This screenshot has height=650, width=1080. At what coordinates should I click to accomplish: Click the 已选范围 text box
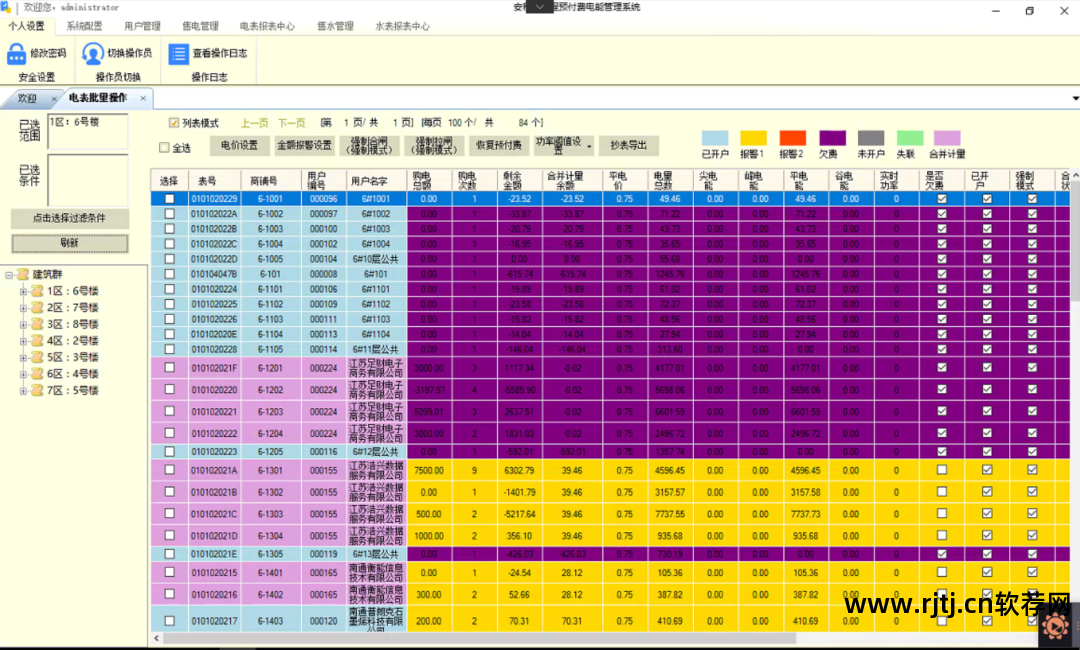(87, 131)
